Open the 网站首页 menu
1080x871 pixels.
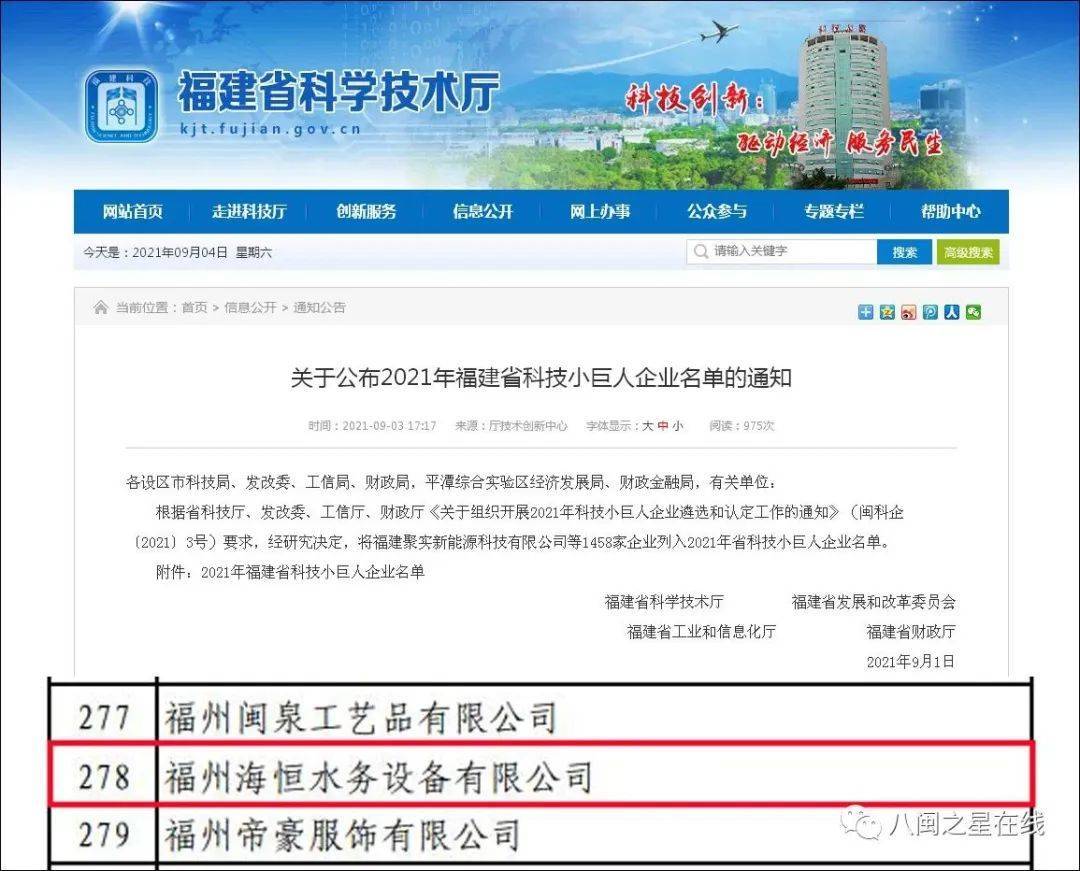131,211
